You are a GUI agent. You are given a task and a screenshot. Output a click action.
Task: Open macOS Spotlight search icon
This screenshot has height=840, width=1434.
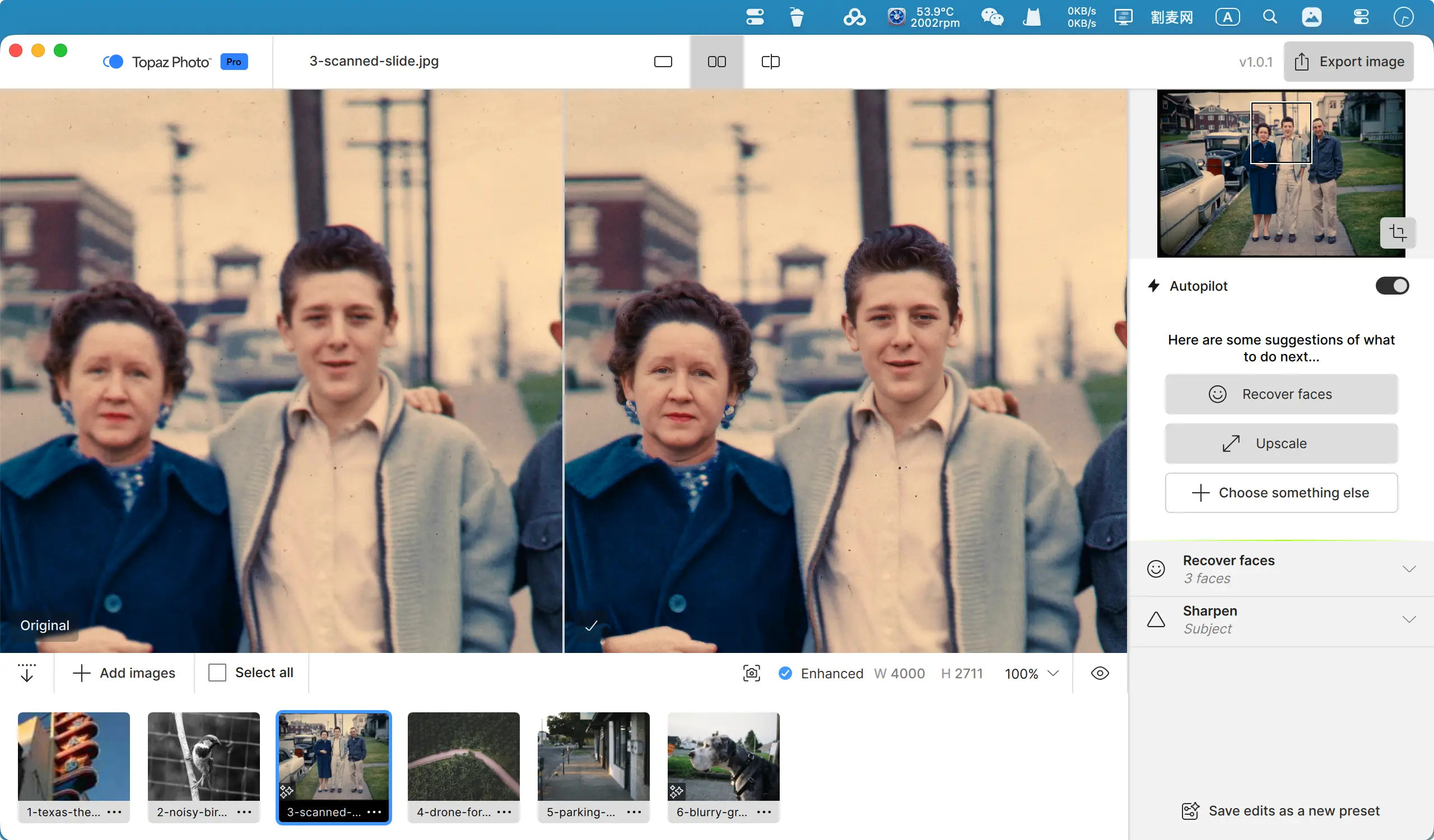tap(1269, 17)
